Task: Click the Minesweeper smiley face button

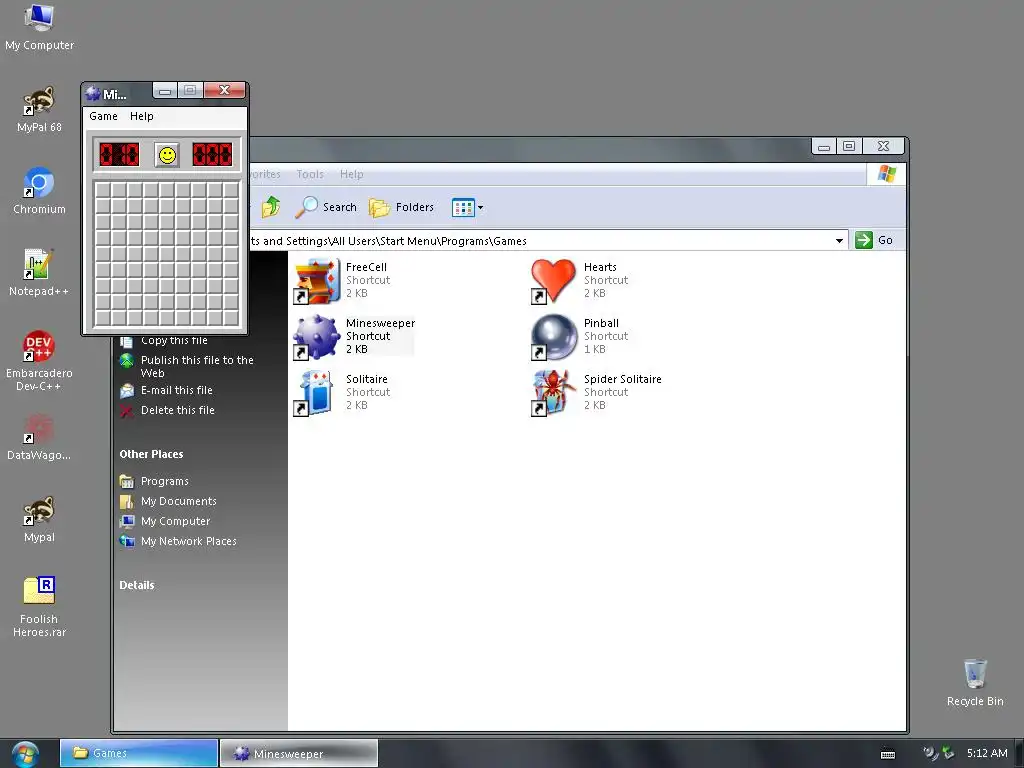Action: (x=167, y=155)
